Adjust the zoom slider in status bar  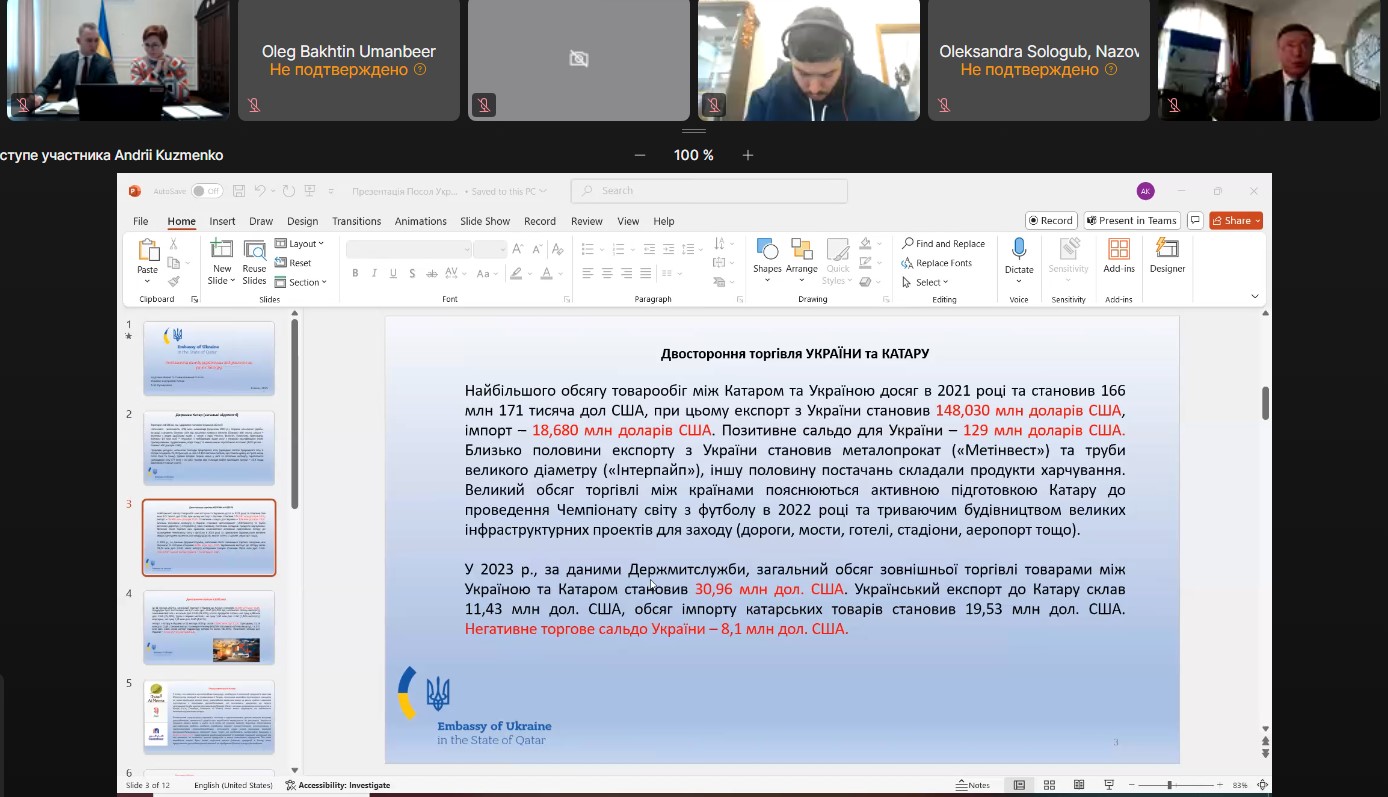tap(1169, 785)
